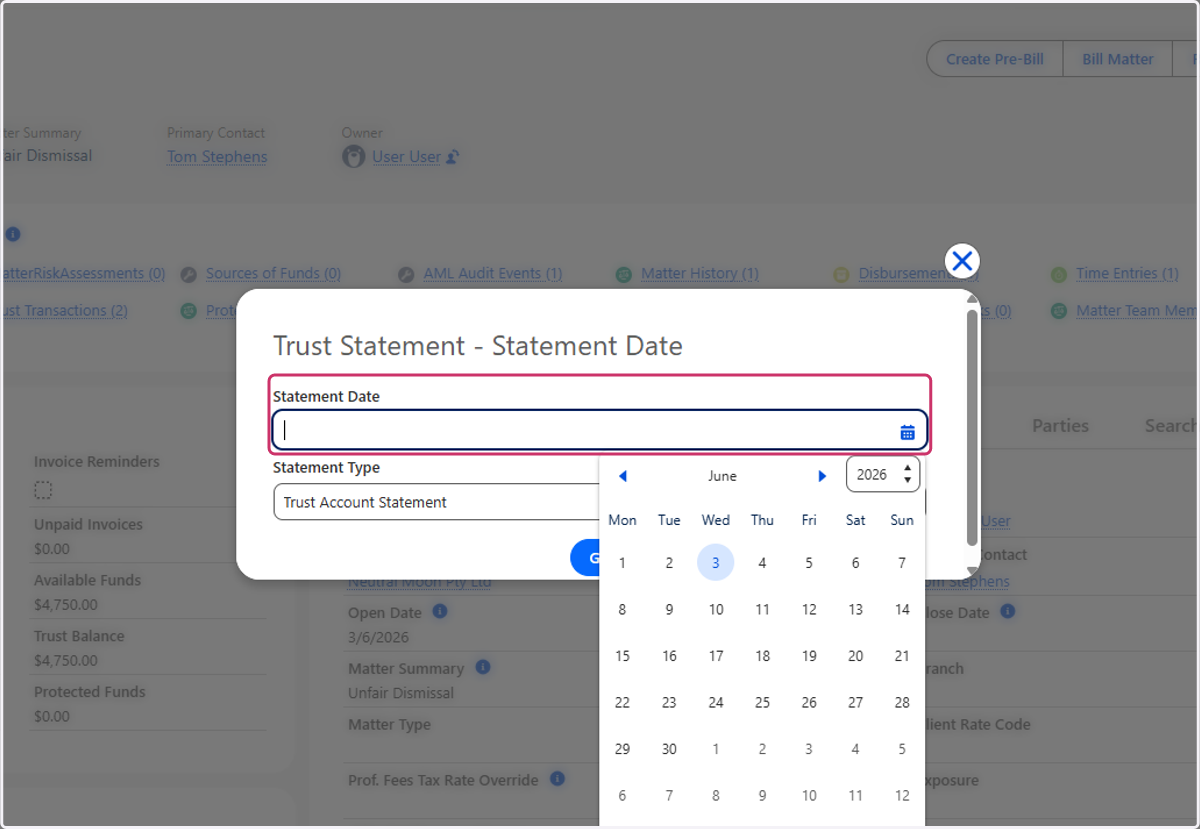Open MatterRiskAssessments (0) link
The image size is (1200, 829).
coord(83,273)
